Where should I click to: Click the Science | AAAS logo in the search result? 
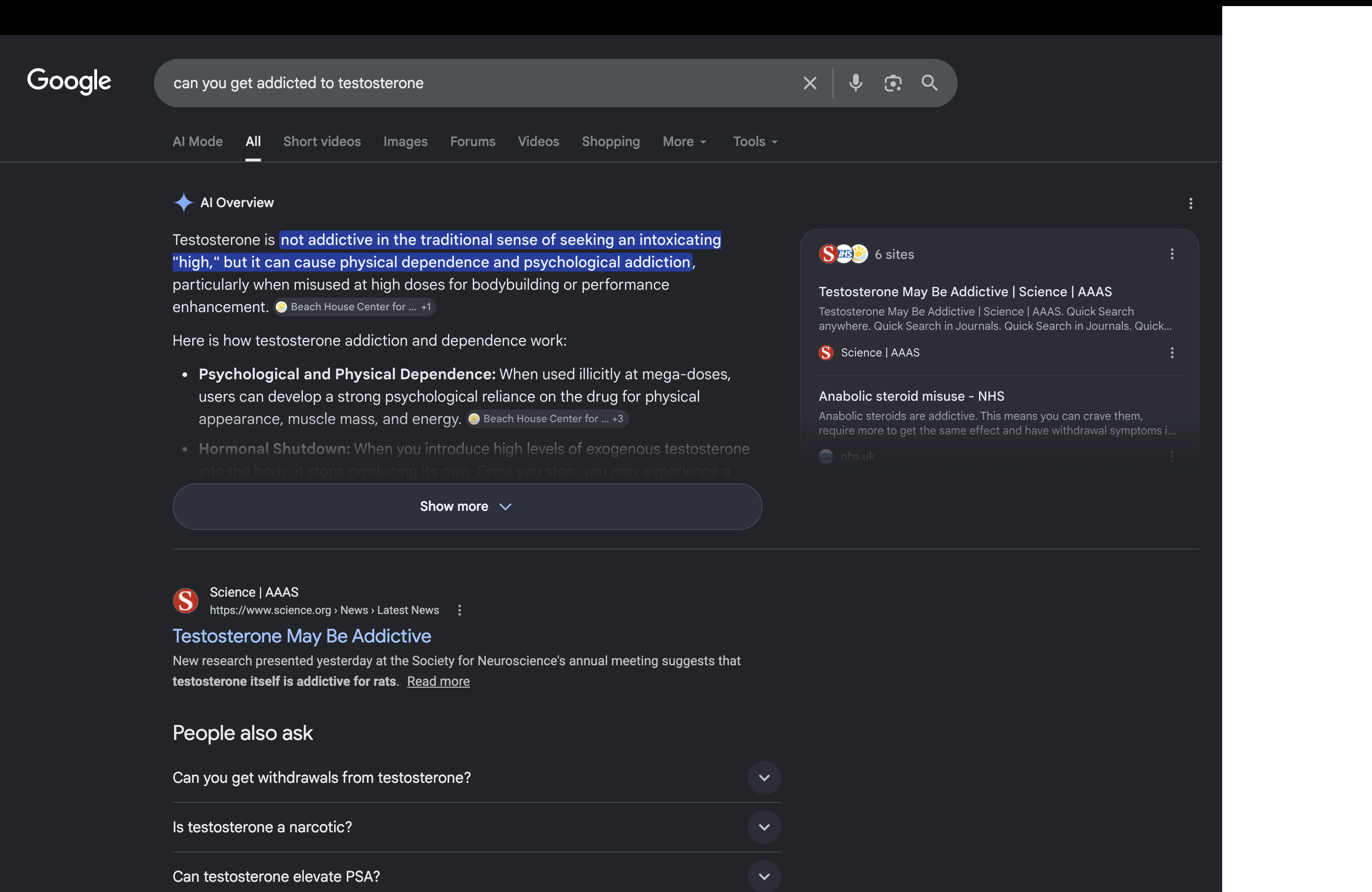tap(186, 600)
